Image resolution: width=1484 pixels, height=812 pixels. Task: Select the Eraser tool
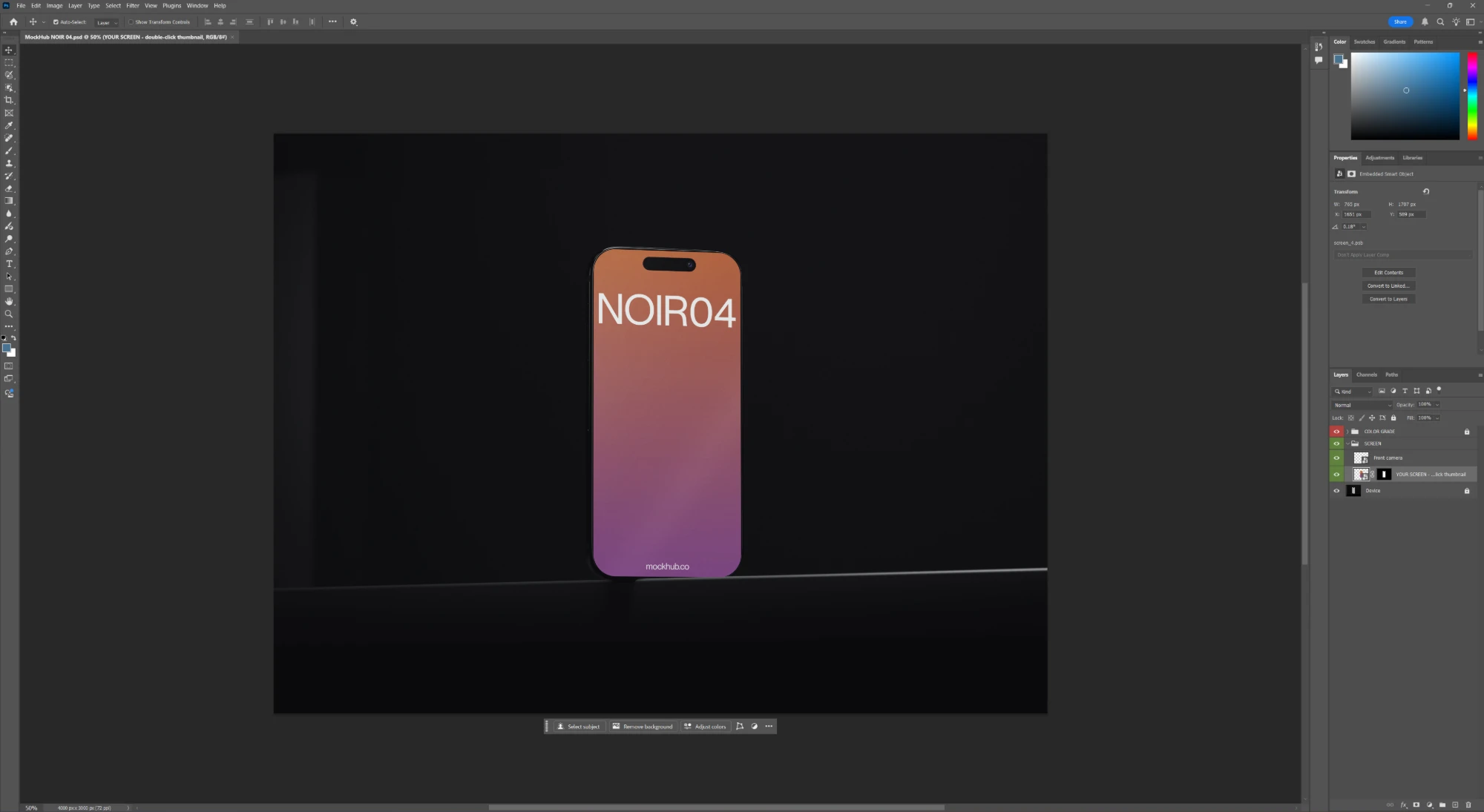tap(9, 188)
